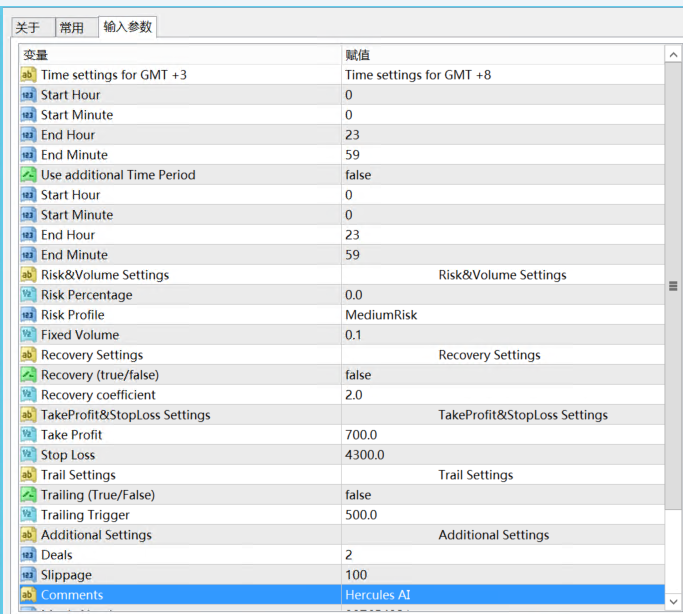Click the integer icon beside Risk Profile
Viewport: 683px width, 614px height.
click(x=28, y=315)
